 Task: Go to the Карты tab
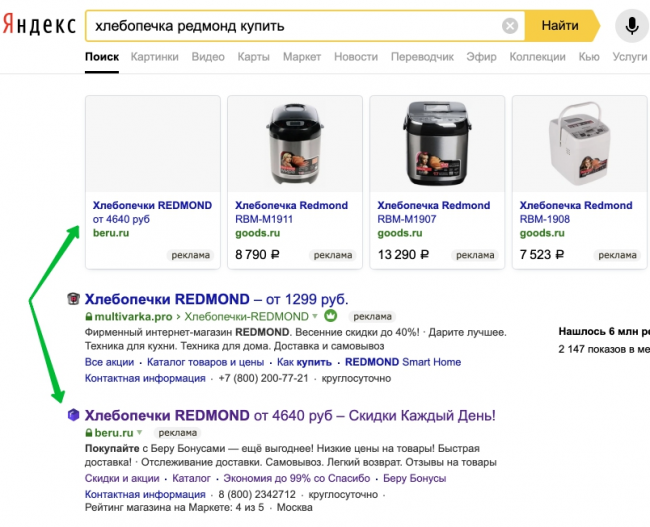[253, 57]
